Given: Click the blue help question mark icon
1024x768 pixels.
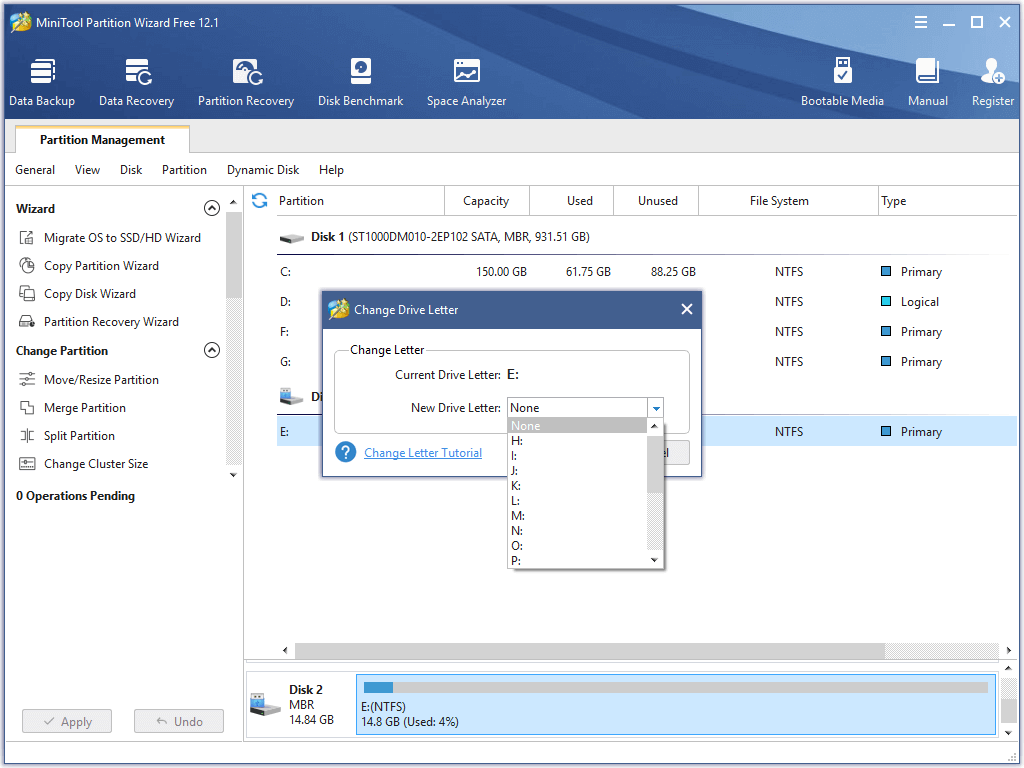Looking at the screenshot, I should (345, 452).
